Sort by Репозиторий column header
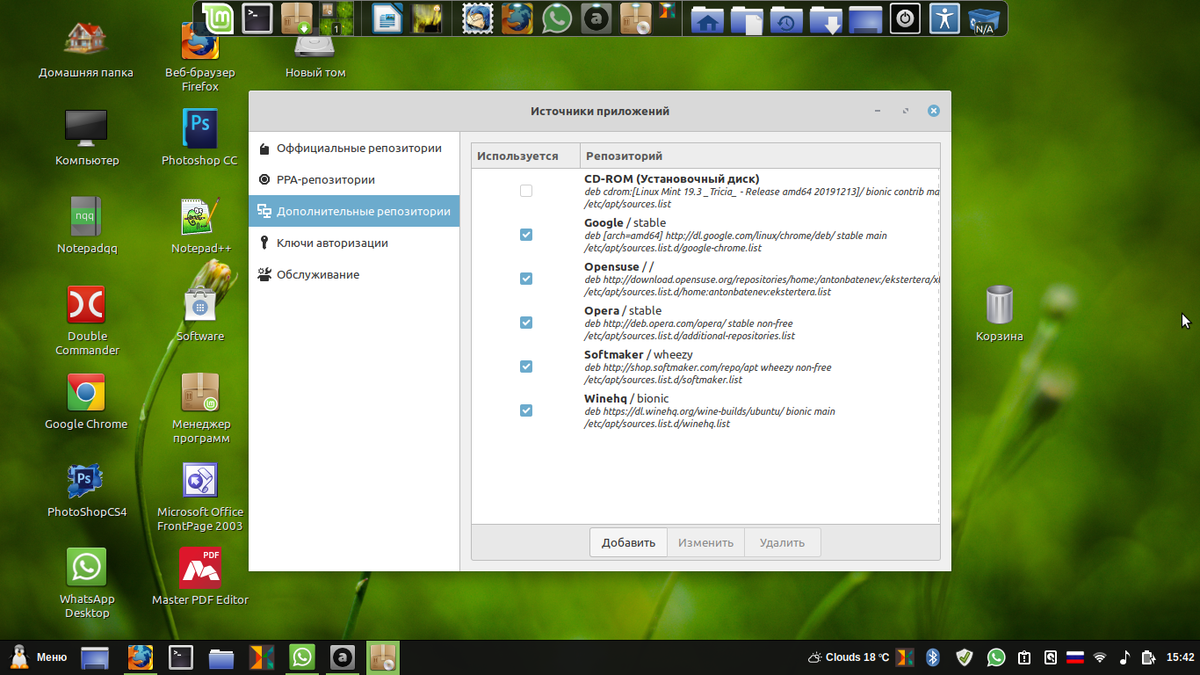Viewport: 1200px width, 675px height. coord(760,156)
